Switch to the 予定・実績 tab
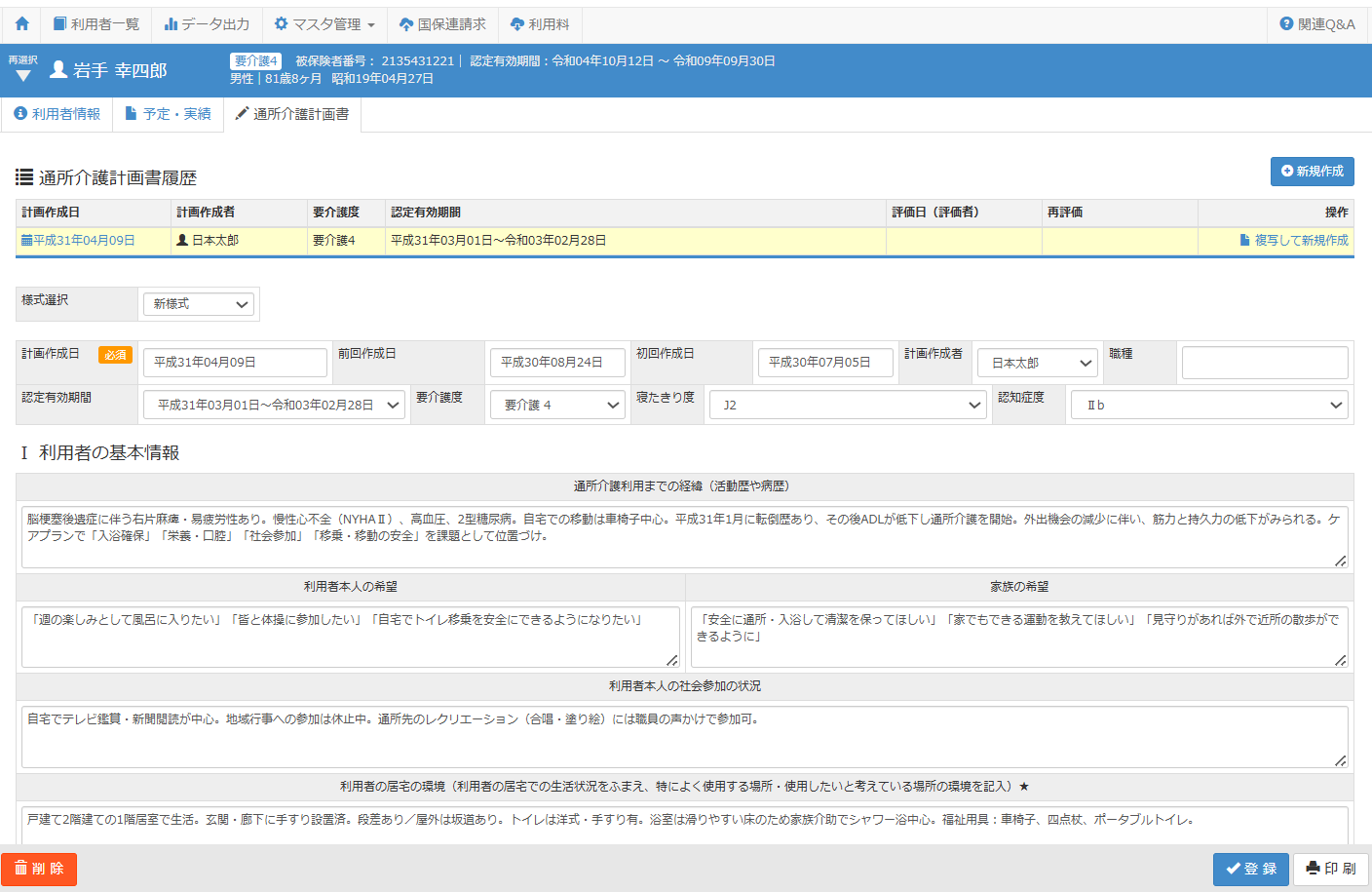 [x=168, y=114]
